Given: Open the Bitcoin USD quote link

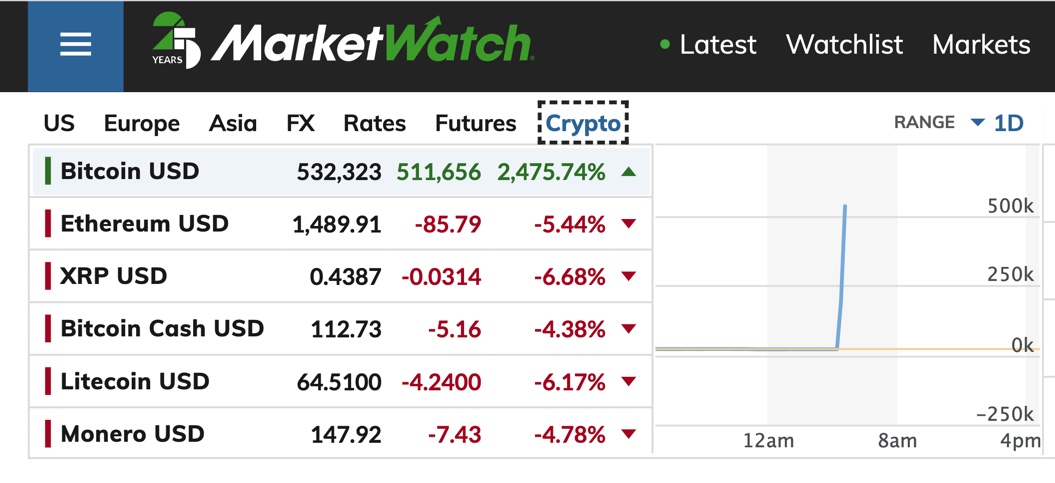Looking at the screenshot, I should point(129,171).
